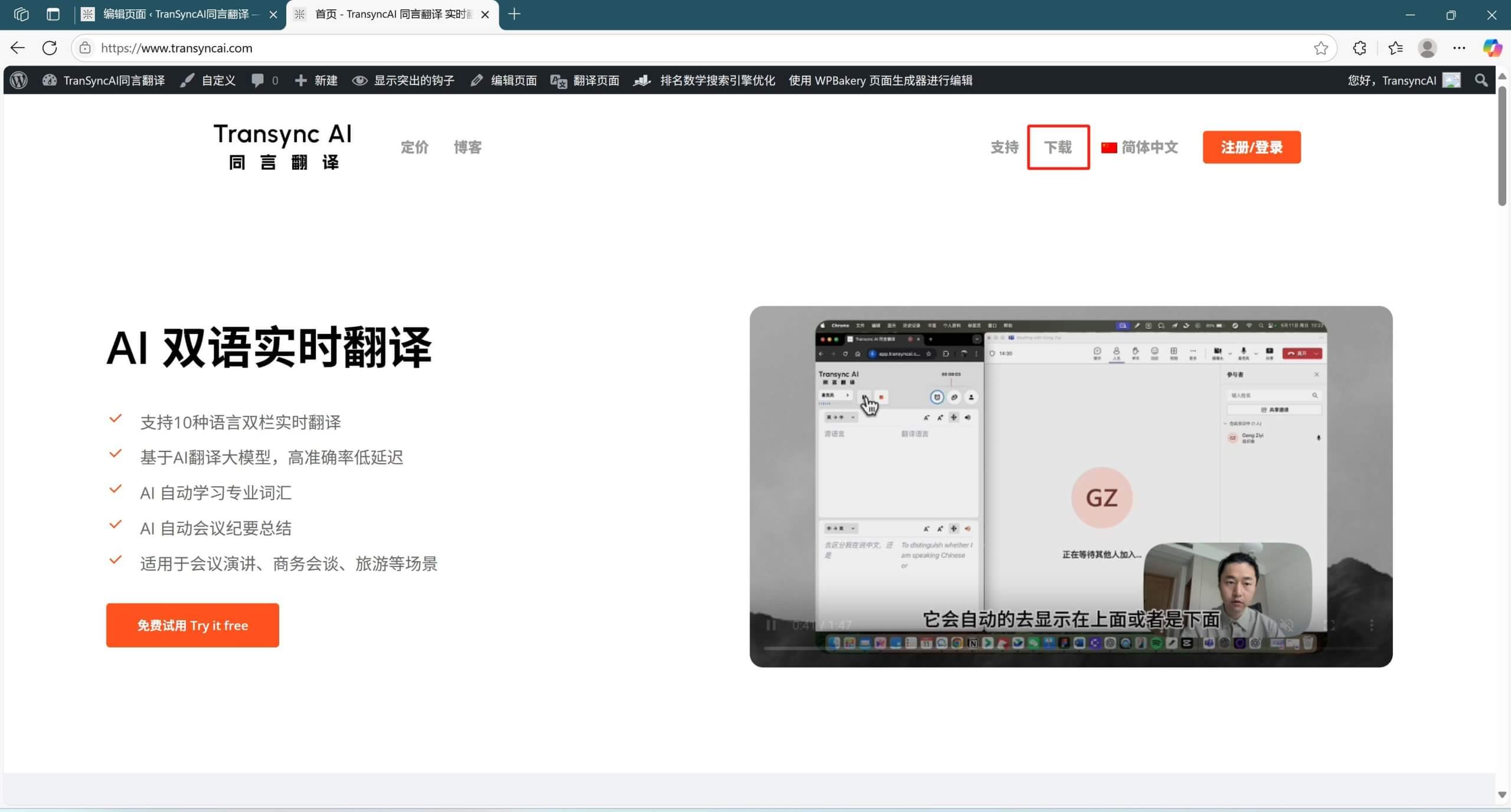The width and height of the screenshot is (1511, 812).
Task: Open 您好，TransyncAI account menu
Action: click(x=1404, y=80)
